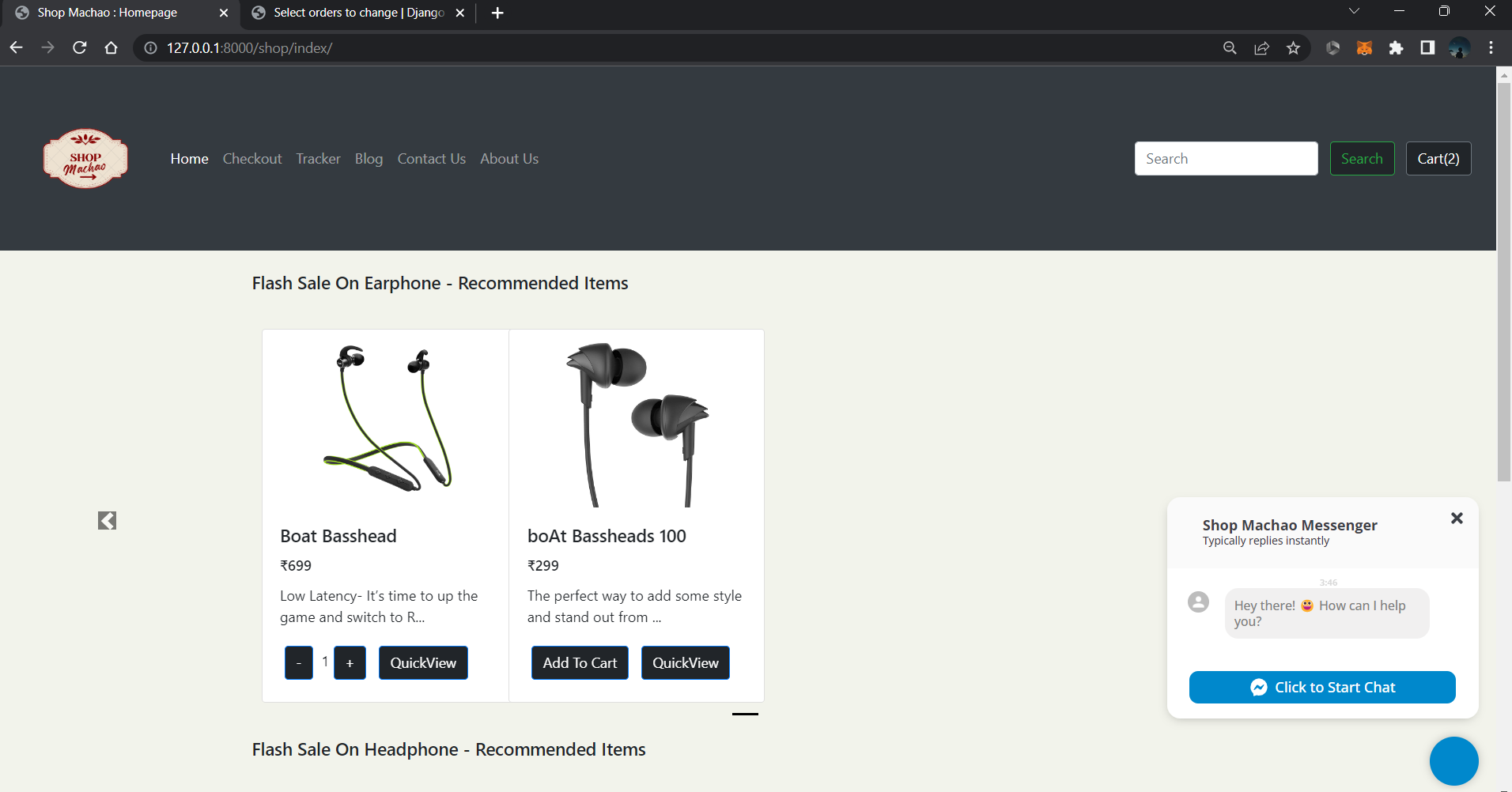The image size is (1512, 792).
Task: Click the Shop Machao logo
Action: 85,158
